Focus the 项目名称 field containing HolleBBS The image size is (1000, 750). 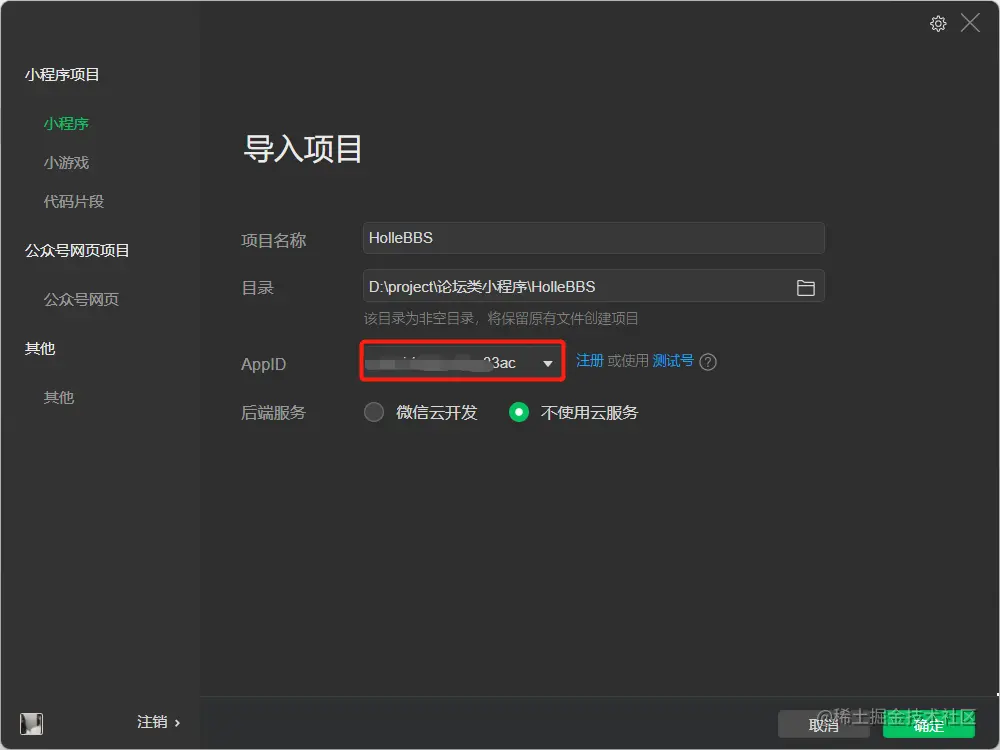point(593,238)
